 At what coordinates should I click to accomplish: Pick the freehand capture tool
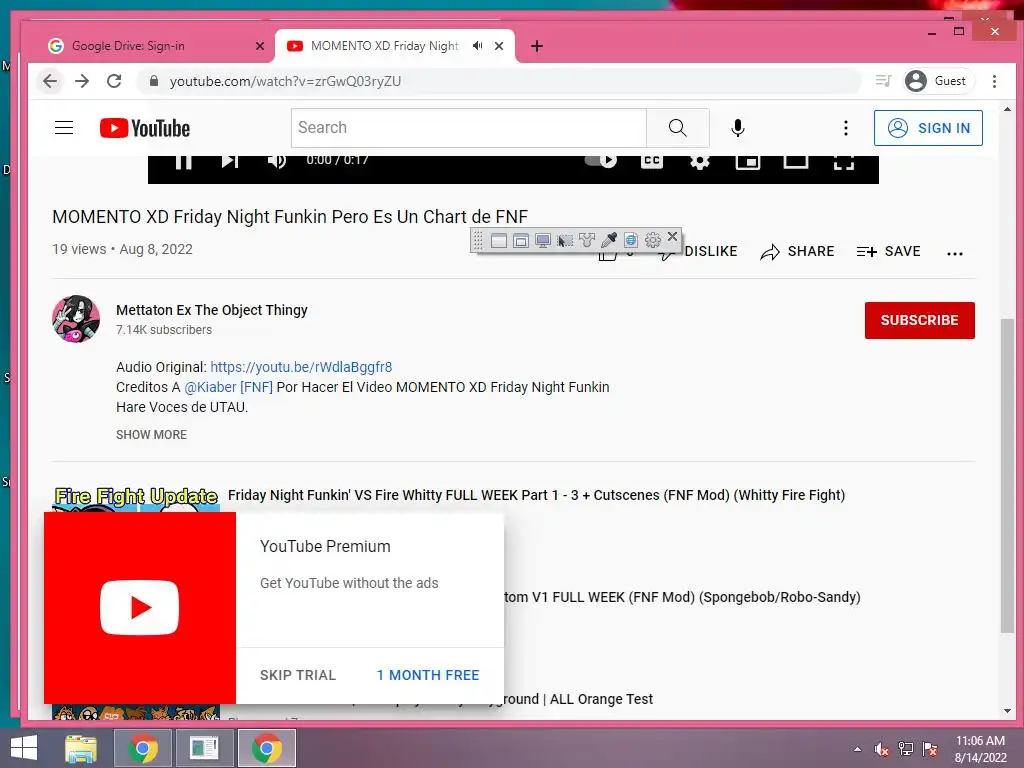point(586,240)
